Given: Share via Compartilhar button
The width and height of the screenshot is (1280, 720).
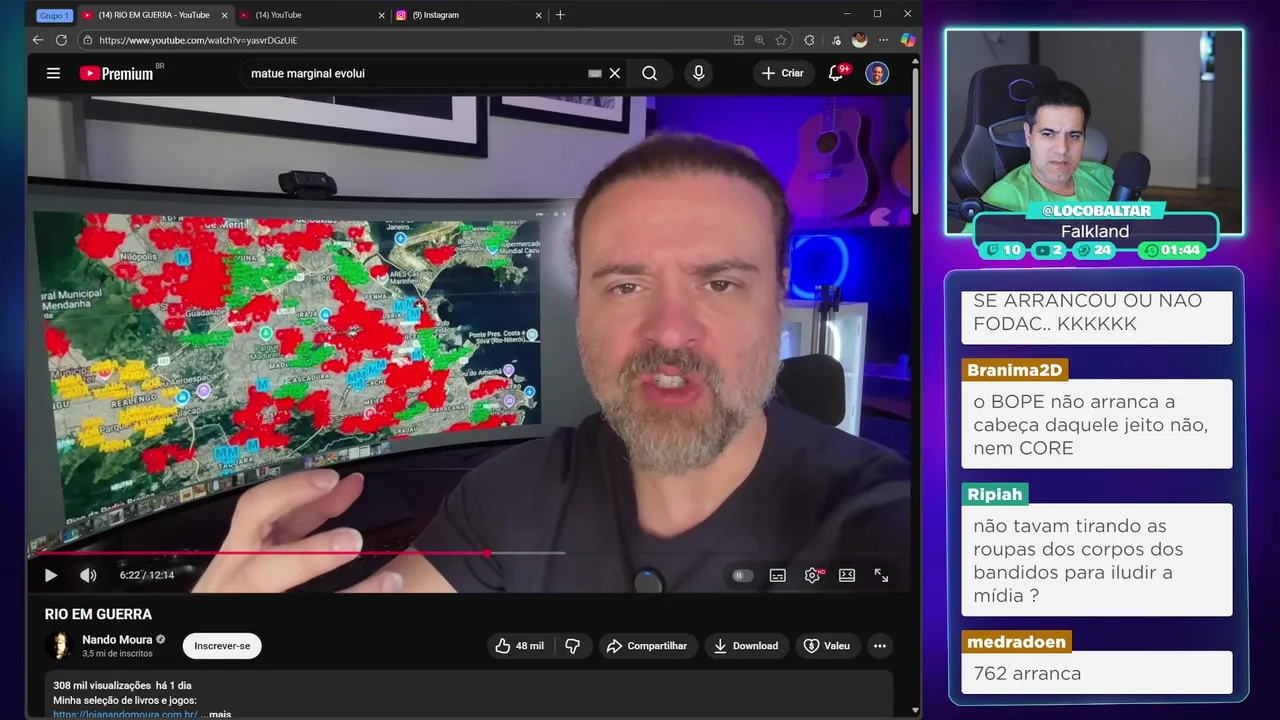Looking at the screenshot, I should pyautogui.click(x=647, y=646).
